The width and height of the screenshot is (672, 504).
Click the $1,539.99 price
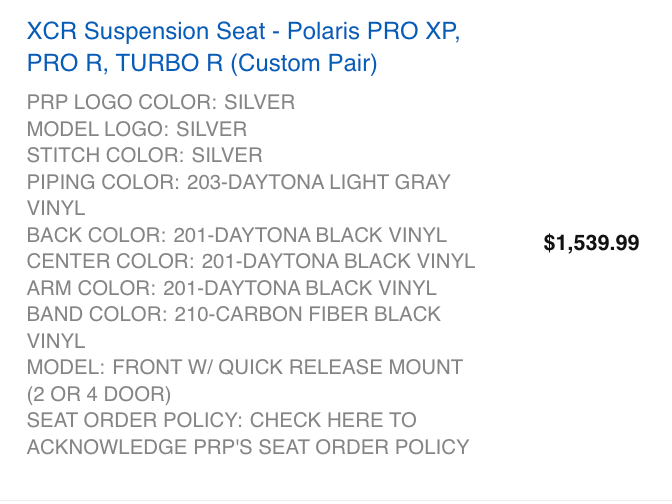pyautogui.click(x=591, y=243)
